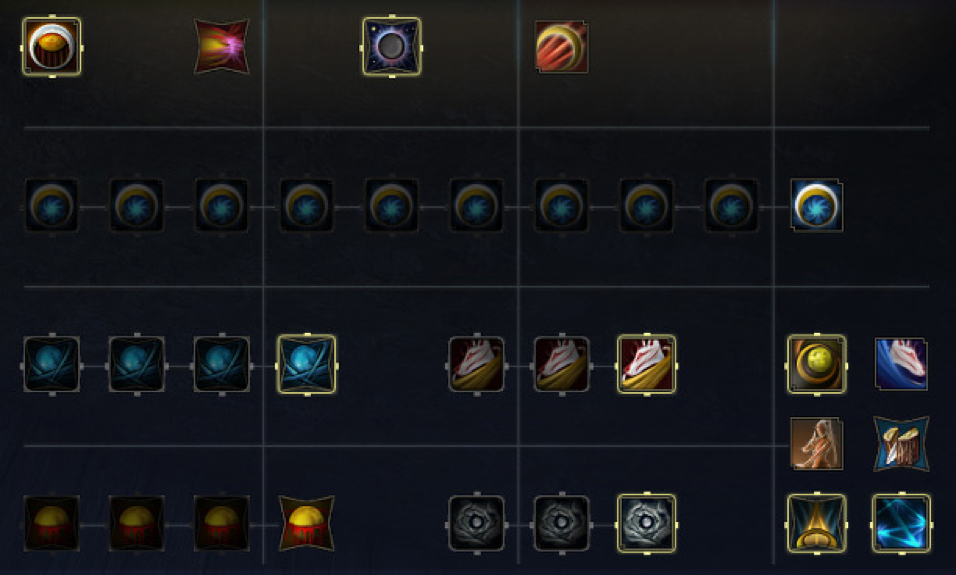Click the red claw slash crescent icon
Viewport: 956px width, 575px height.
point(562,47)
